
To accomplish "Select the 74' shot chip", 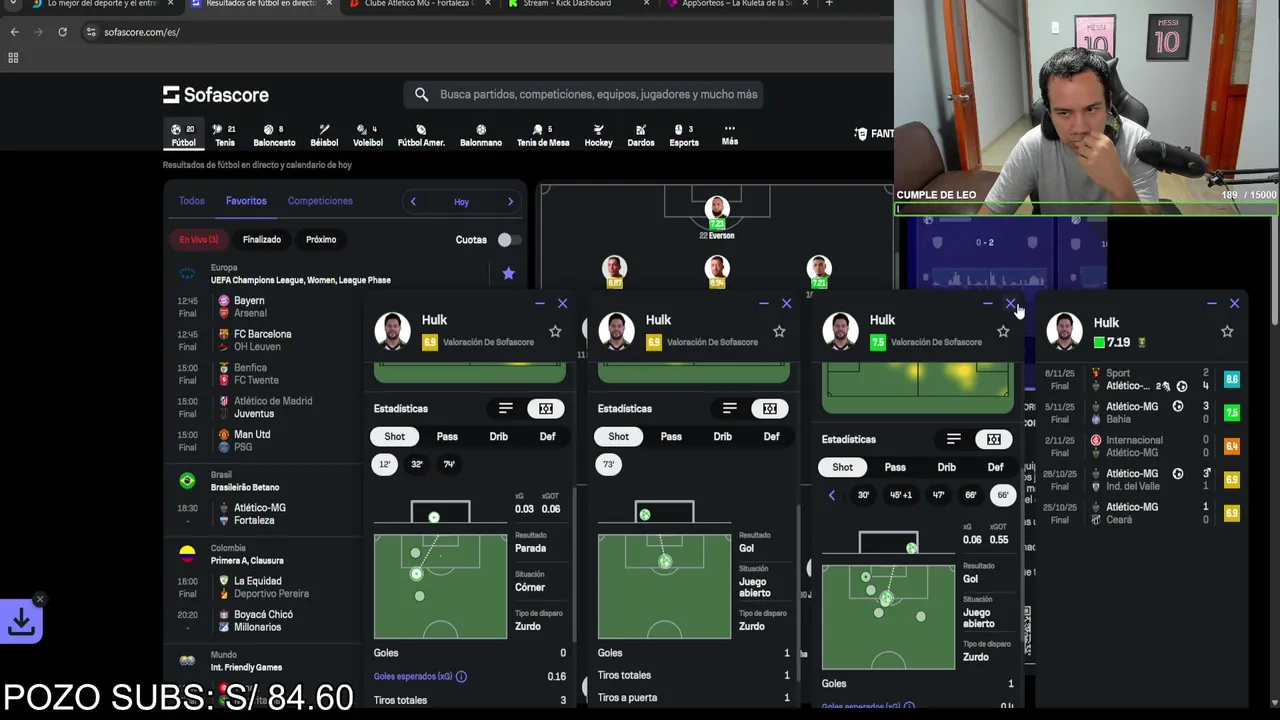I will (x=449, y=464).
